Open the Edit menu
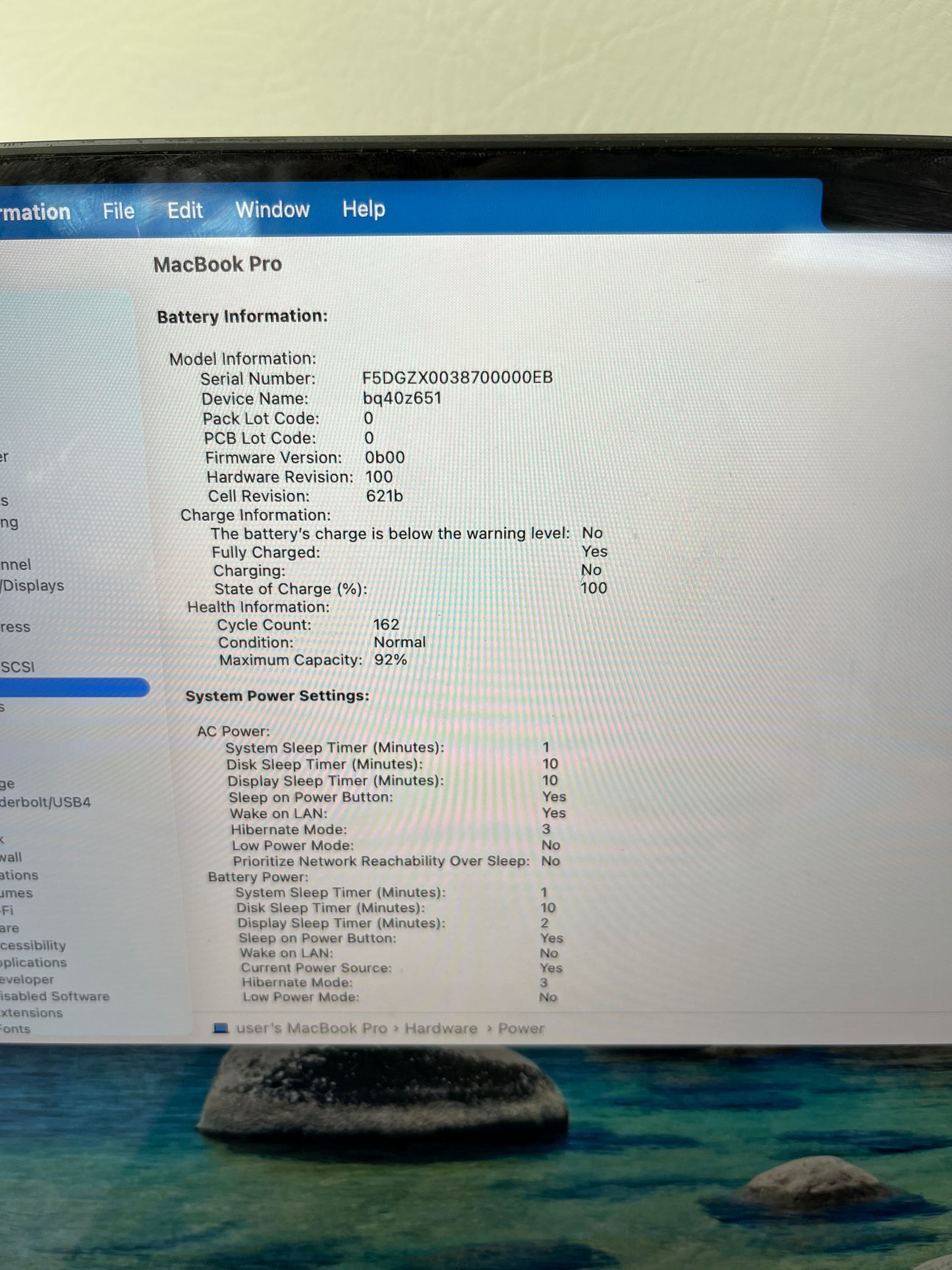Viewport: 952px width, 1270px height. pyautogui.click(x=185, y=210)
